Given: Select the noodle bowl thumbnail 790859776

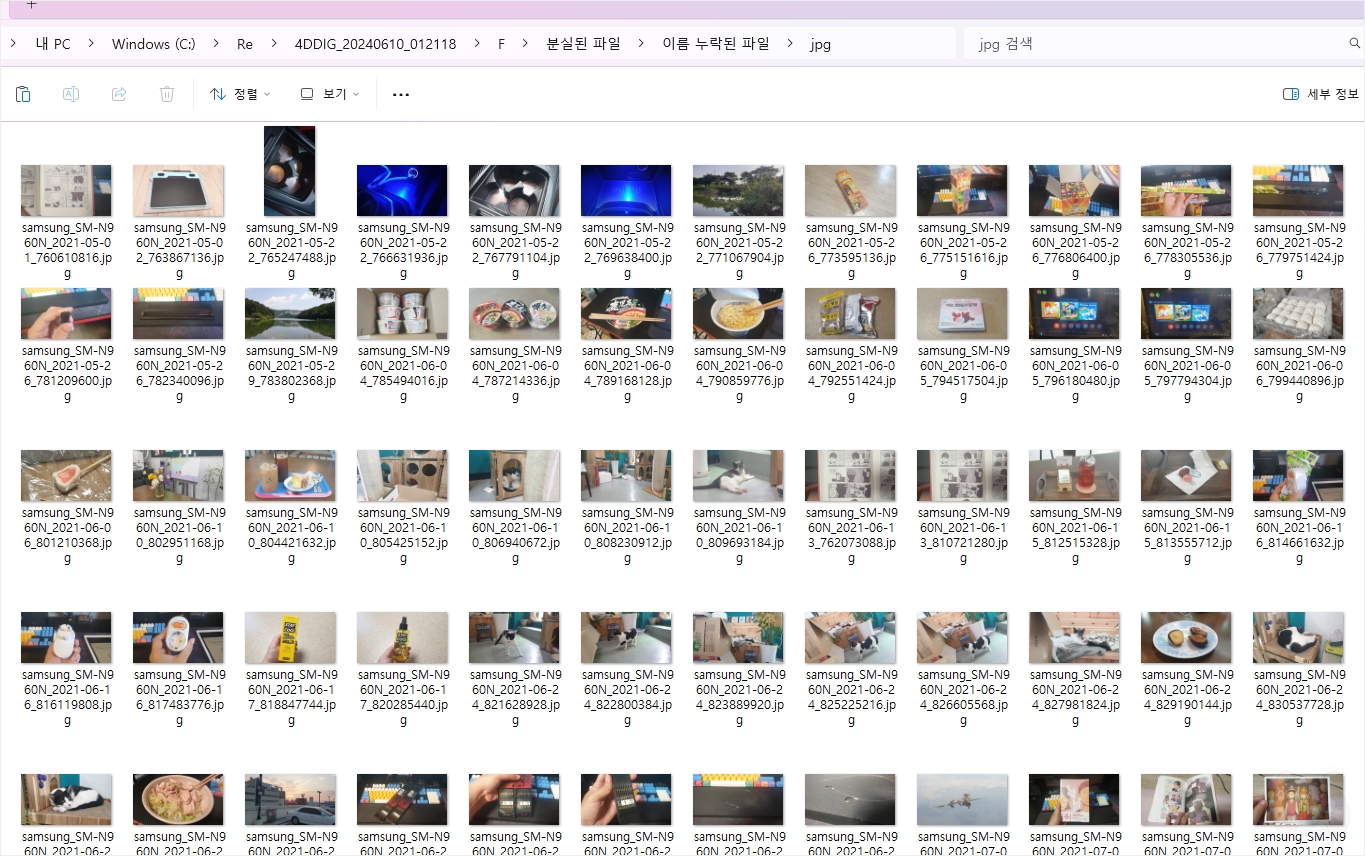Looking at the screenshot, I should [x=738, y=314].
